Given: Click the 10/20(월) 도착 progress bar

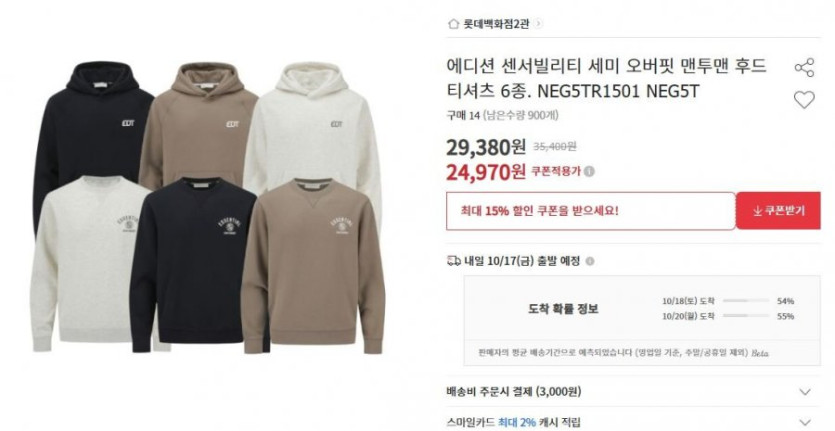Looking at the screenshot, I should tap(746, 316).
